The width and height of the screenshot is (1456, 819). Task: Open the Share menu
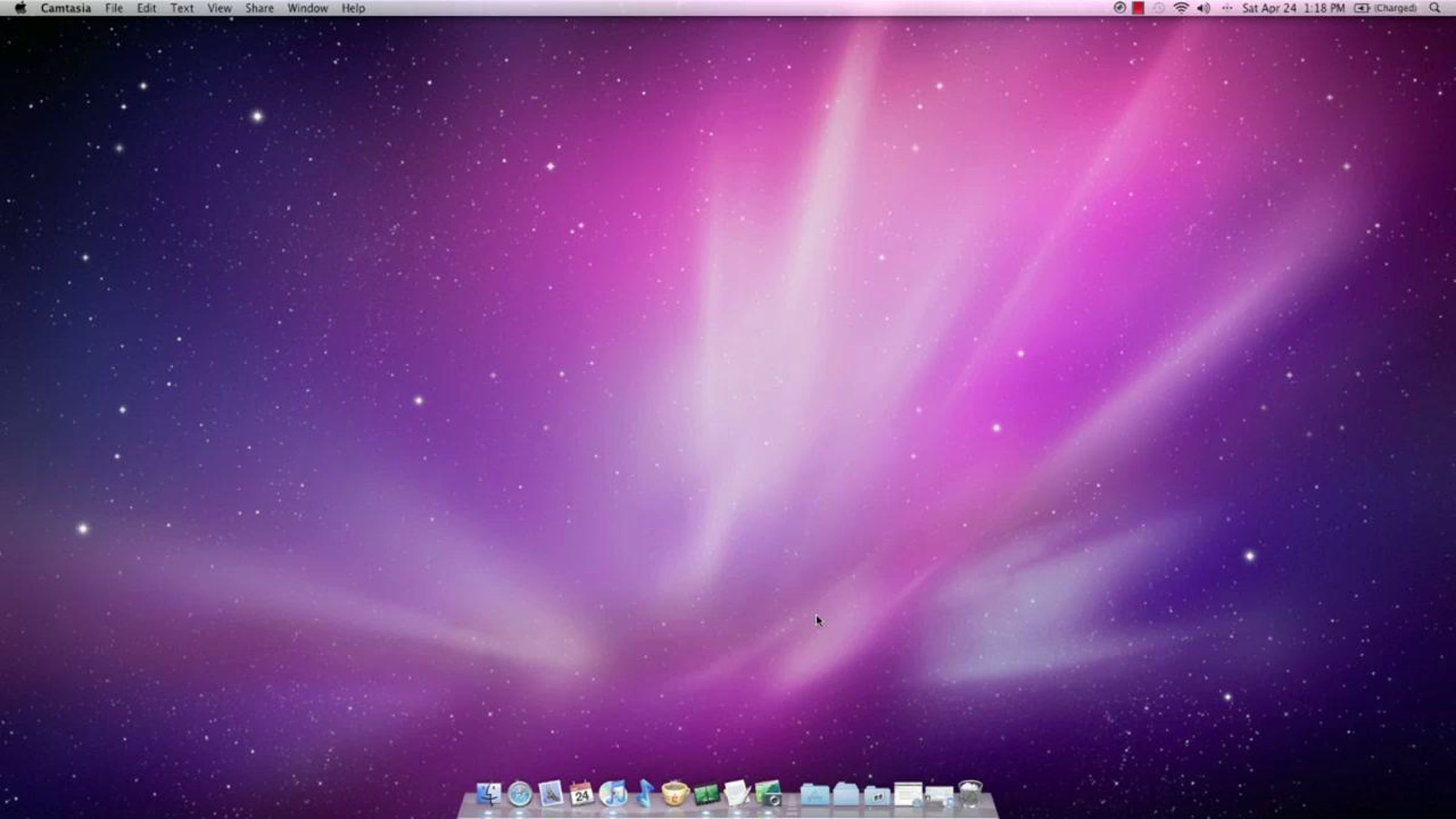tap(259, 8)
